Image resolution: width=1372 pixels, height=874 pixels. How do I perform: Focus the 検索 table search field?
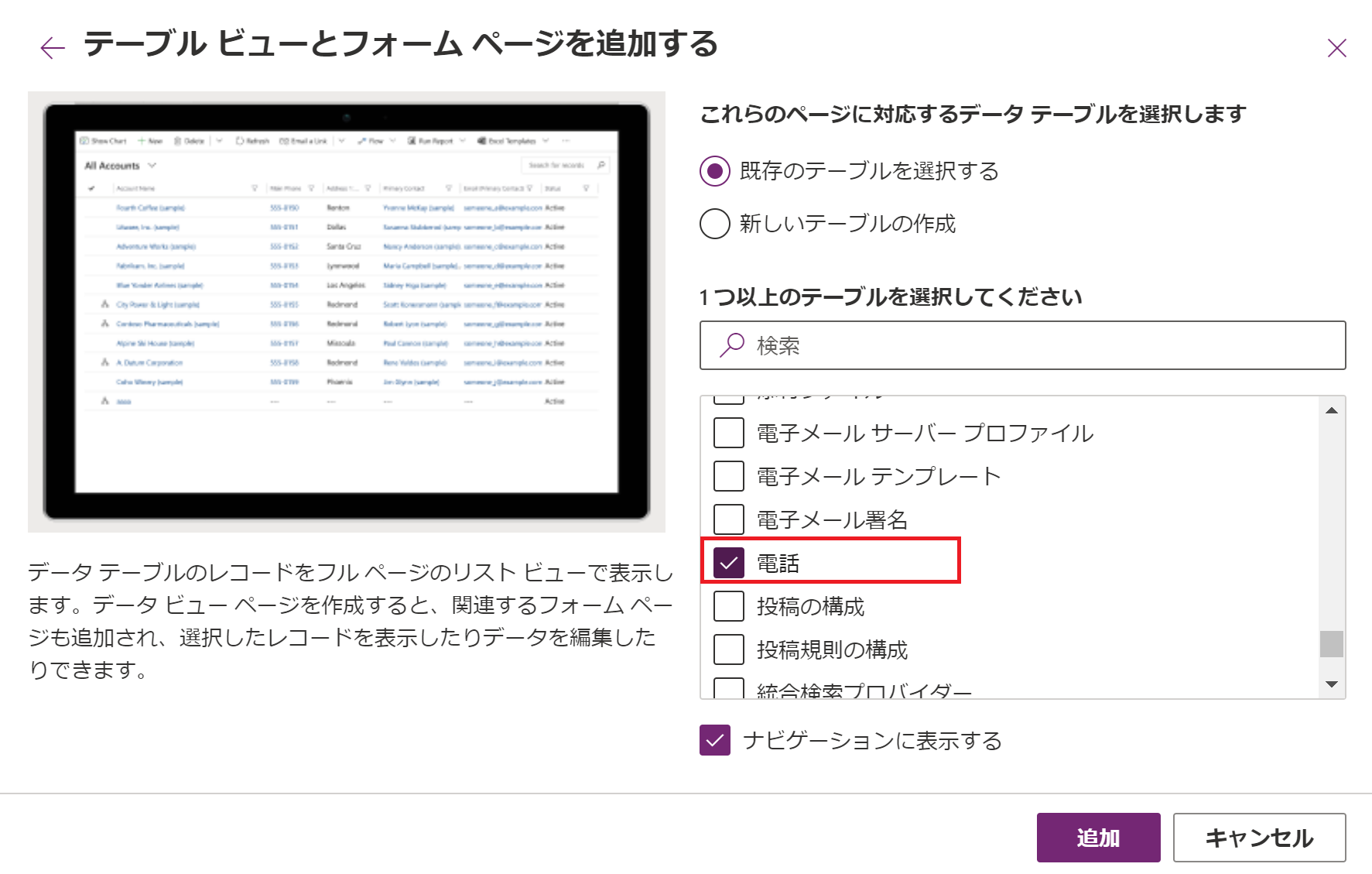1022,345
